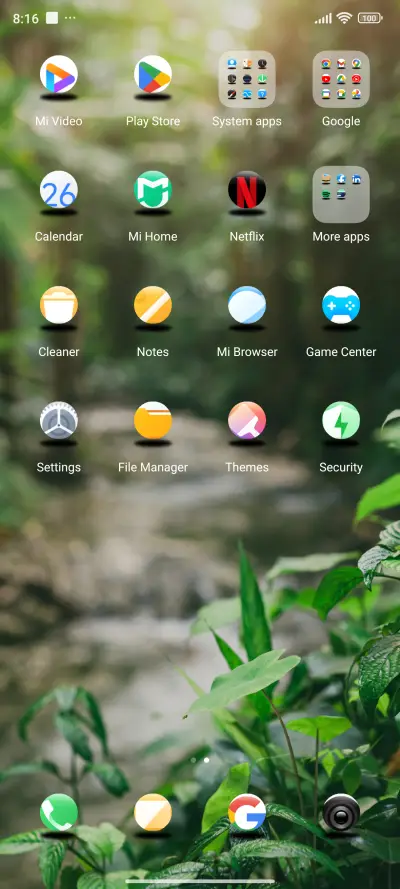The width and height of the screenshot is (400, 889).
Task: Open the System apps folder
Action: tap(246, 79)
